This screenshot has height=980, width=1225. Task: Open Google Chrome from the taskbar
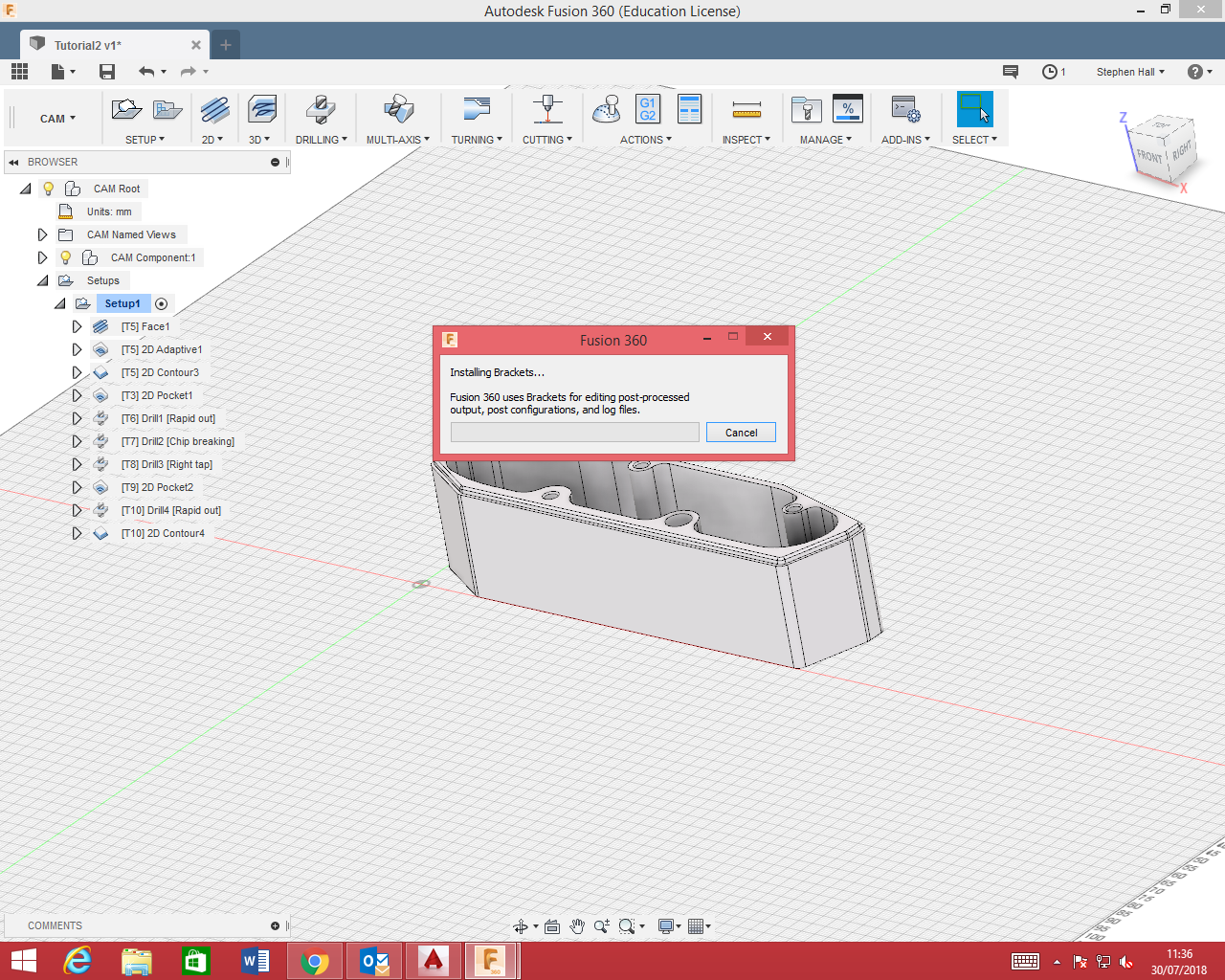coord(314,961)
